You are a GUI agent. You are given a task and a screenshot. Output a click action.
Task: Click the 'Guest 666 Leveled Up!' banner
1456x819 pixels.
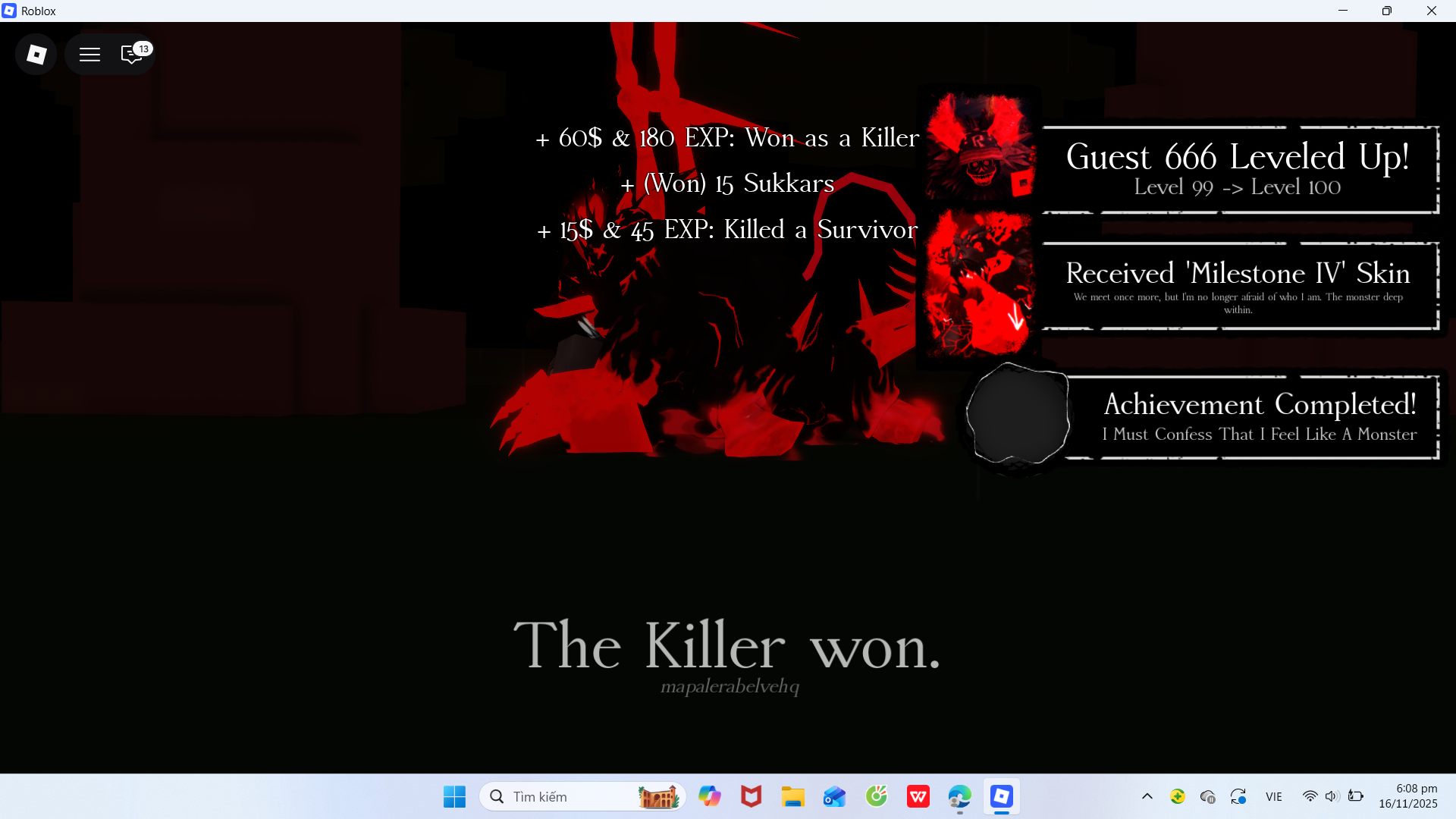point(1239,169)
